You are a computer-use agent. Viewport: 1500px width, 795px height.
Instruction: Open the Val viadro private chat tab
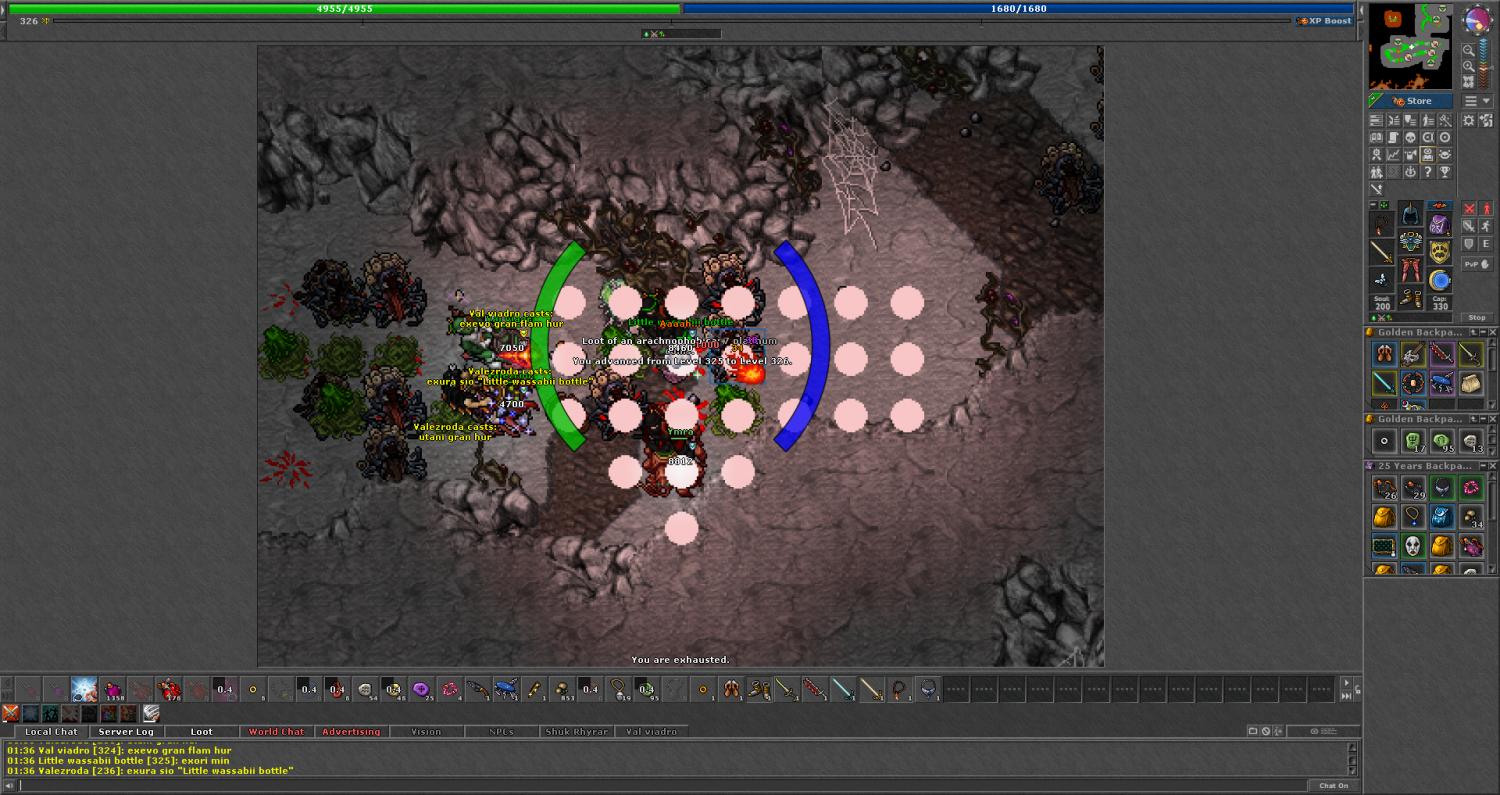coord(651,732)
